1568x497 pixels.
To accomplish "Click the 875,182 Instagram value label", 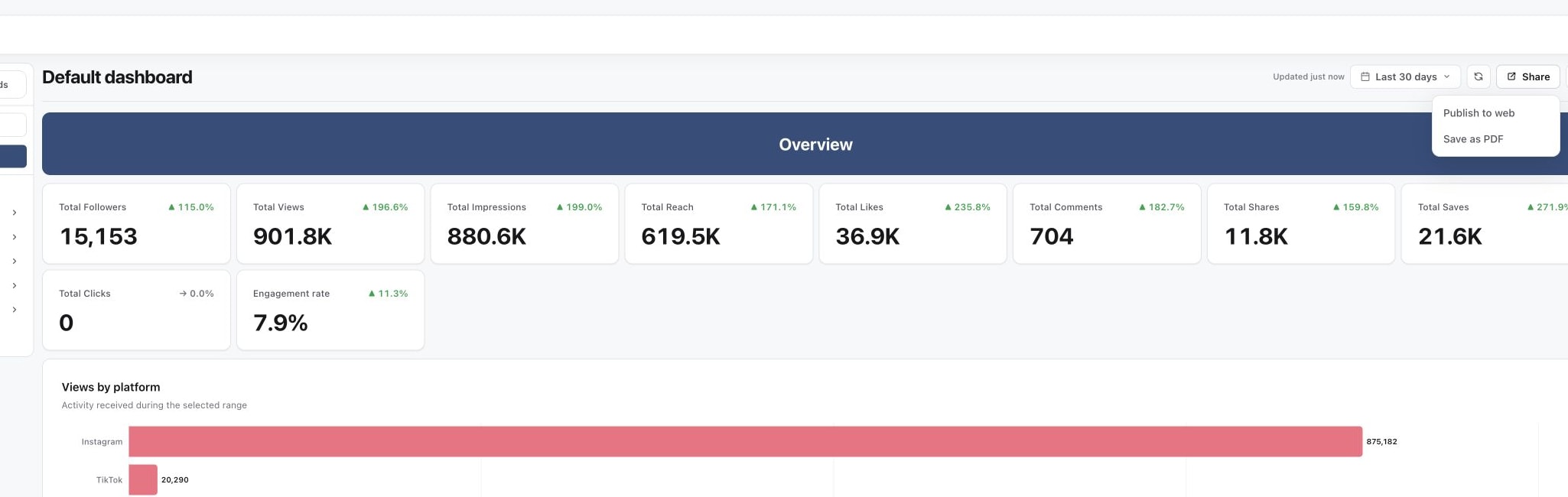I will 1381,442.
